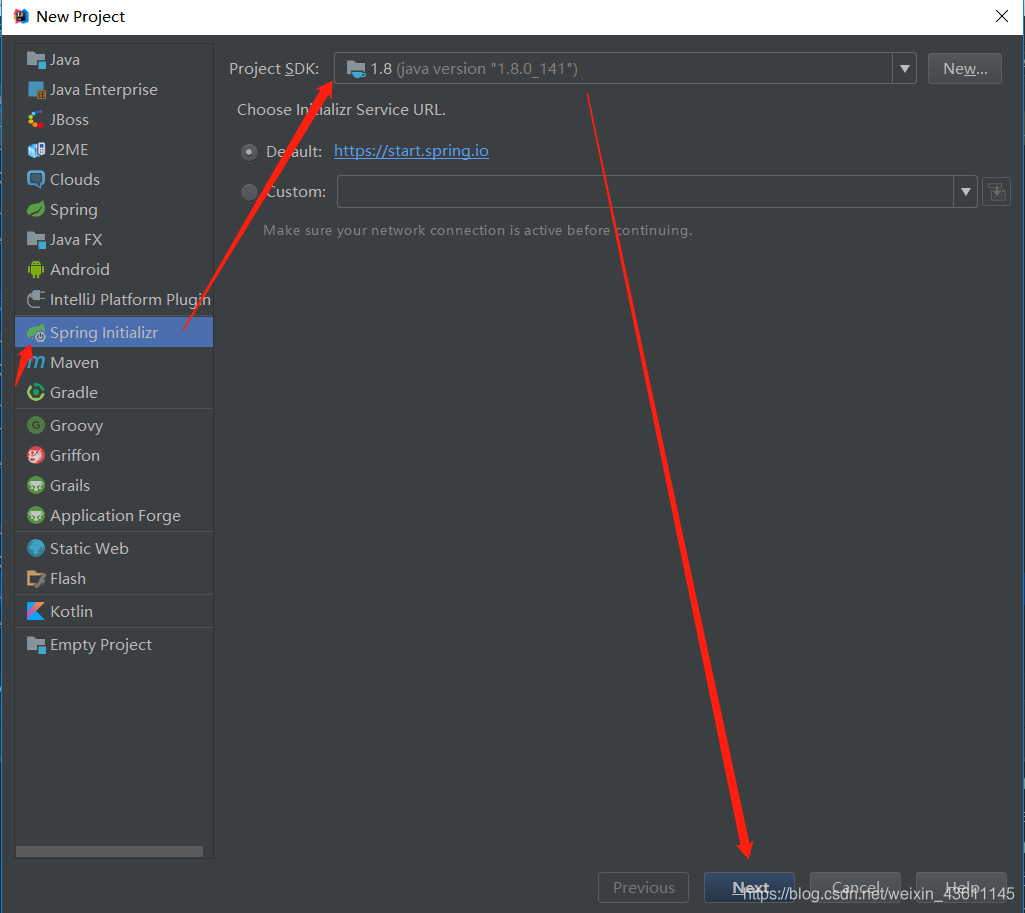Select the IntelliJ Platform Plugin label
Viewport: 1025px width, 913px height.
click(x=131, y=299)
